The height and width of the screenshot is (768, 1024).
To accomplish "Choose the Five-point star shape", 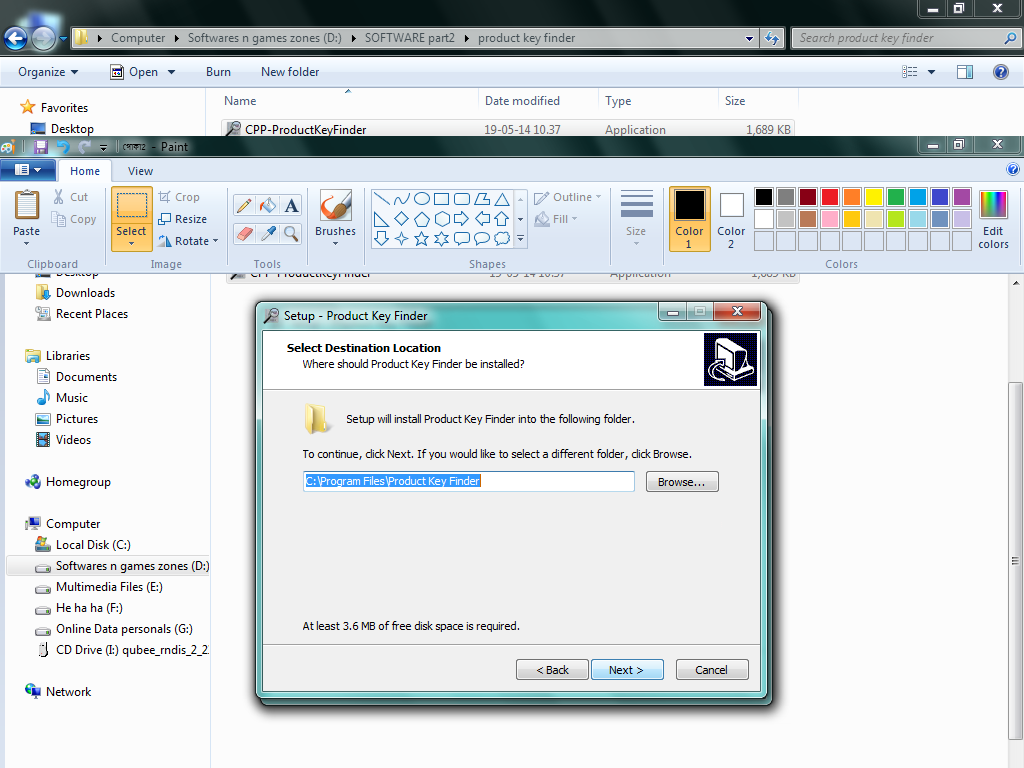I will coord(422,239).
